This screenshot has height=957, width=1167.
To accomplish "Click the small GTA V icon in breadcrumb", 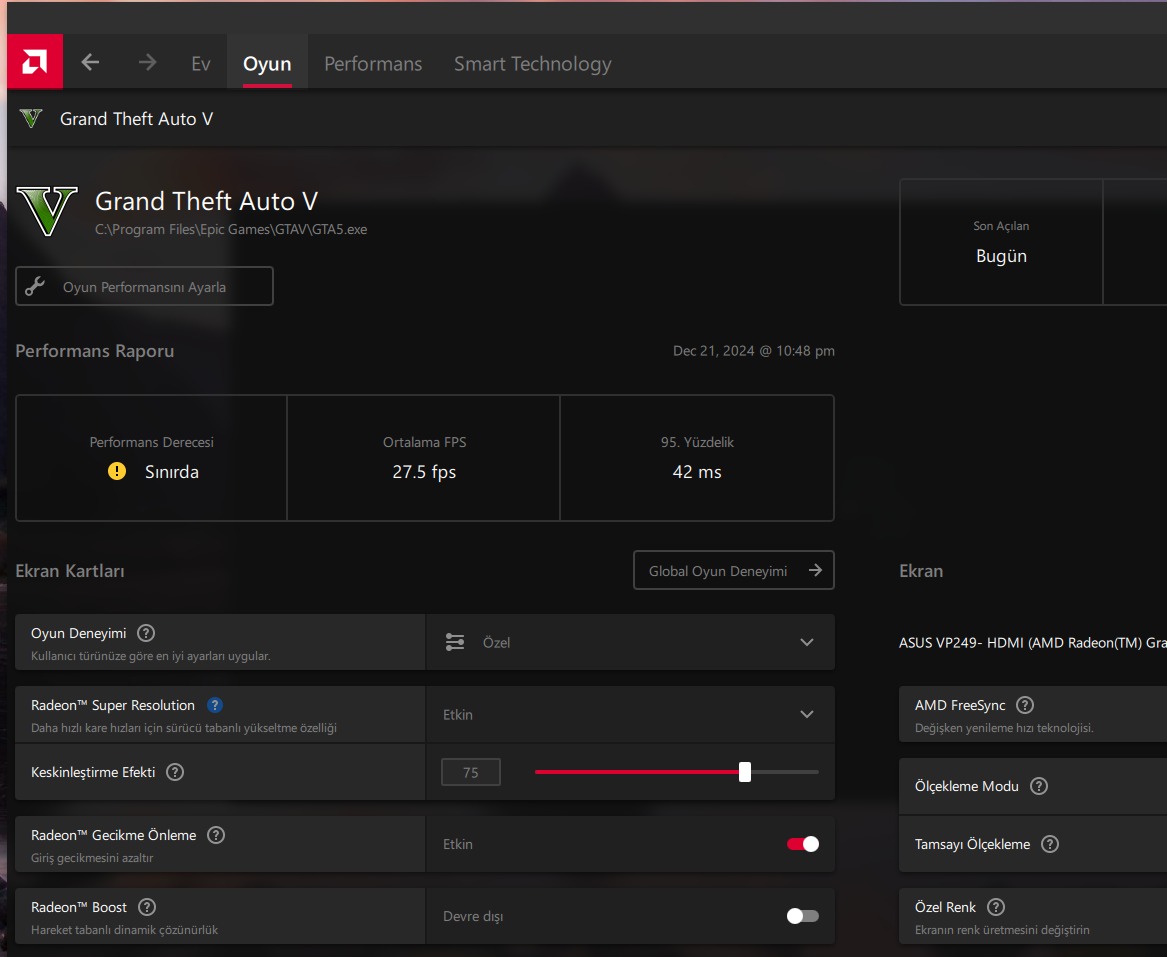I will (31, 118).
